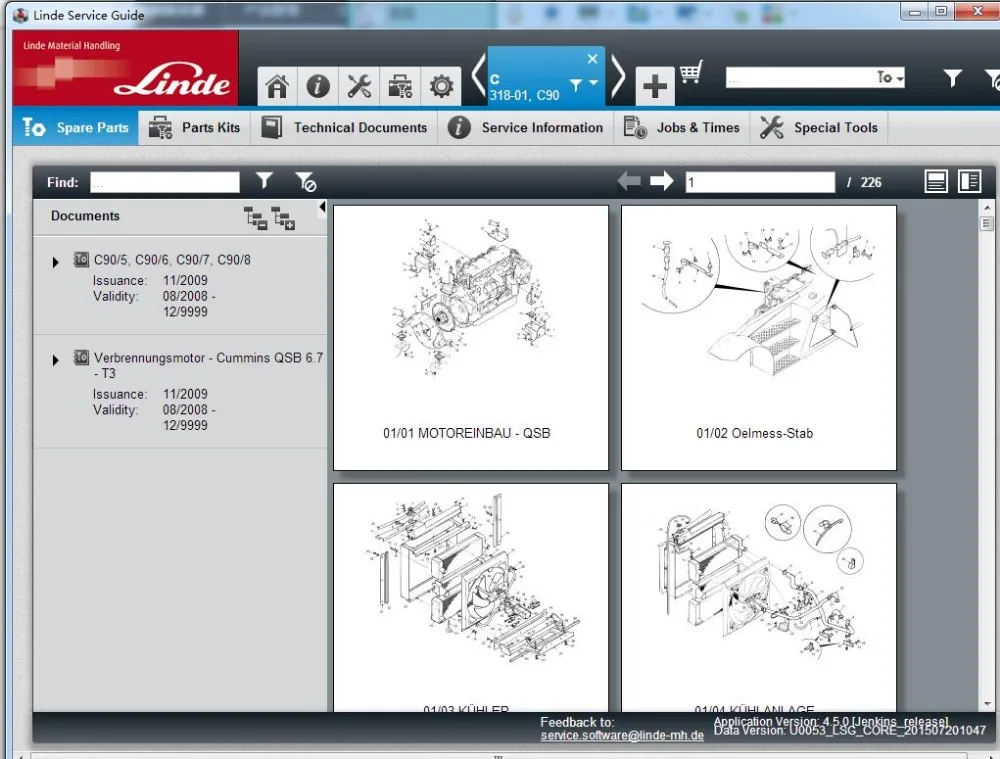Click scrollbar up arrow in thumbnail view
This screenshot has height=759, width=1000.
987,208
